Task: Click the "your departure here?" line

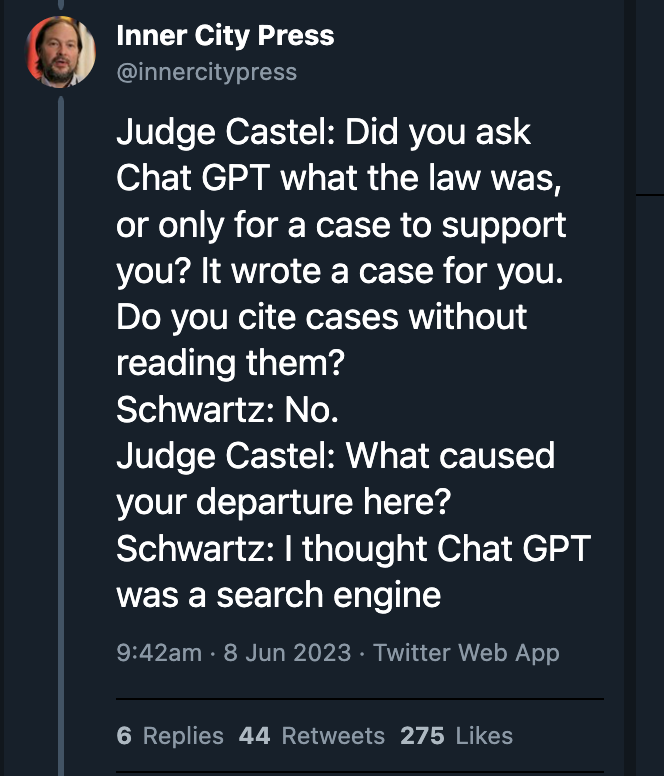Action: click(281, 502)
